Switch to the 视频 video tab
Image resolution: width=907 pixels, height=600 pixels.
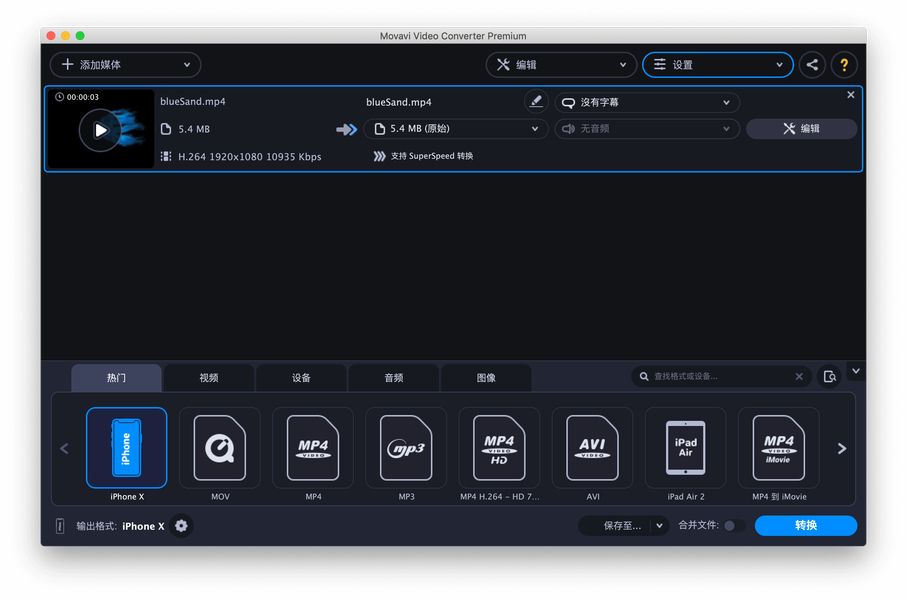click(209, 378)
